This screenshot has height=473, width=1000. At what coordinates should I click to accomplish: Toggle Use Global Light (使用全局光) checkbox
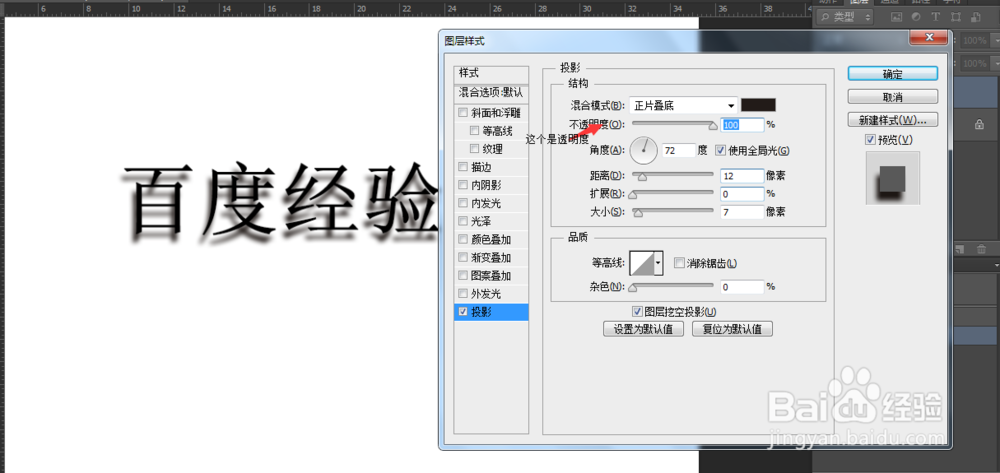point(721,150)
